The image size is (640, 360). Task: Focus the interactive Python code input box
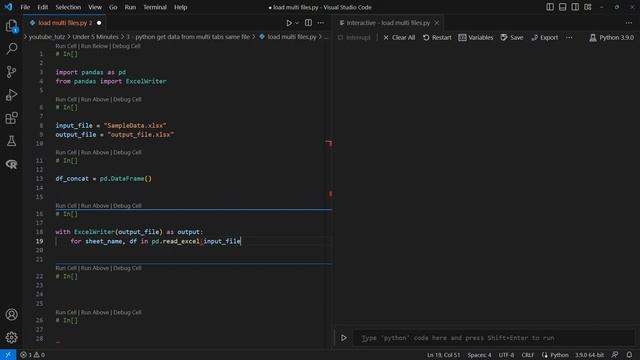493,338
